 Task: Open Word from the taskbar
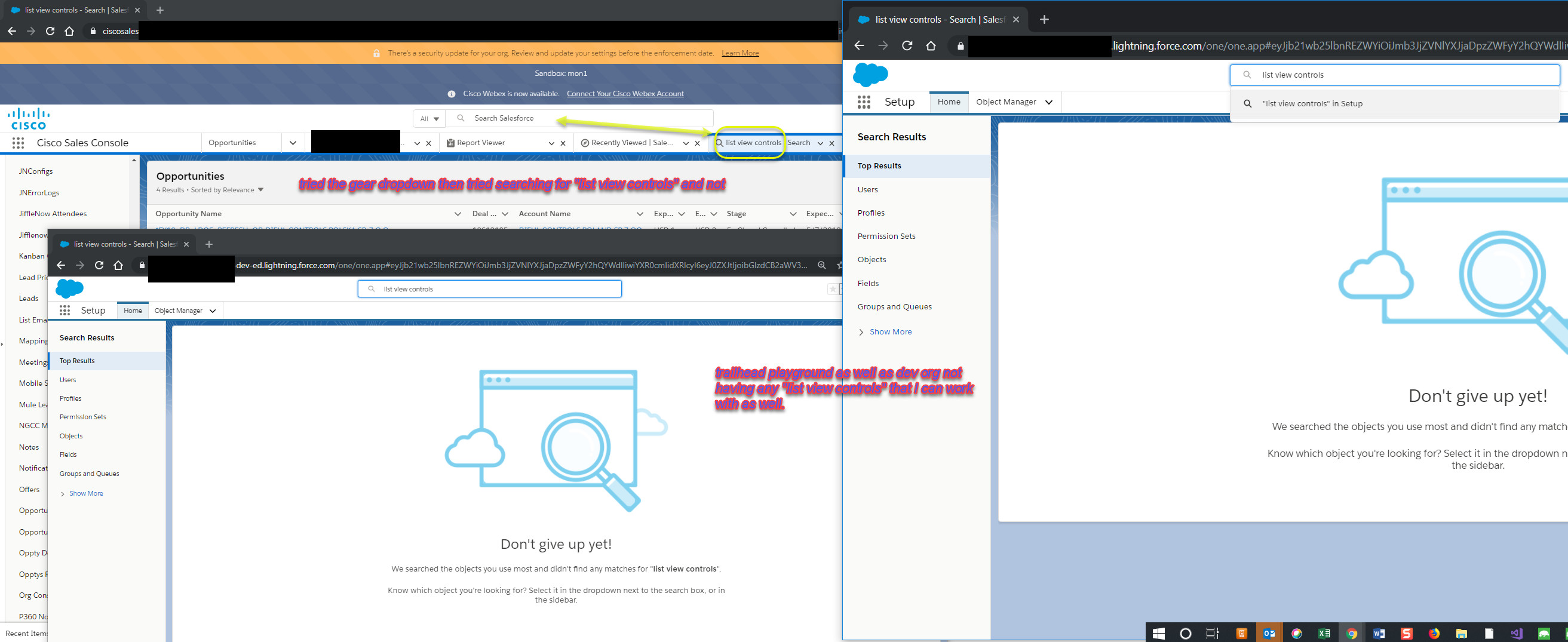tap(1379, 634)
